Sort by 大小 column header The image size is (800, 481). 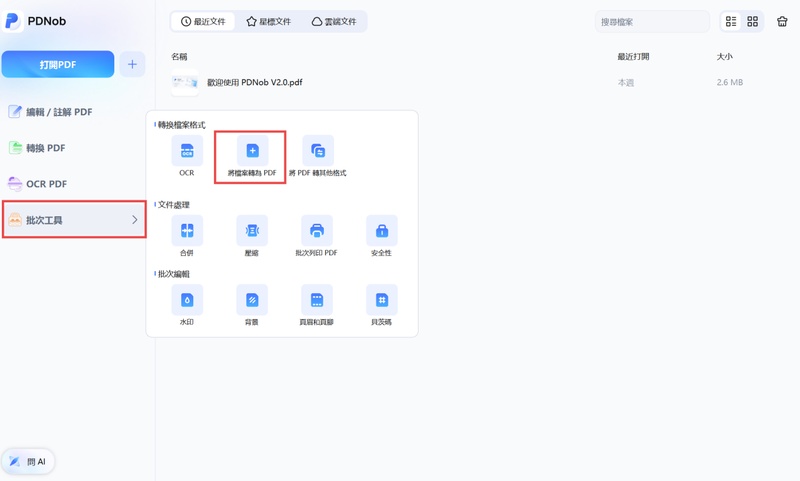tap(724, 56)
